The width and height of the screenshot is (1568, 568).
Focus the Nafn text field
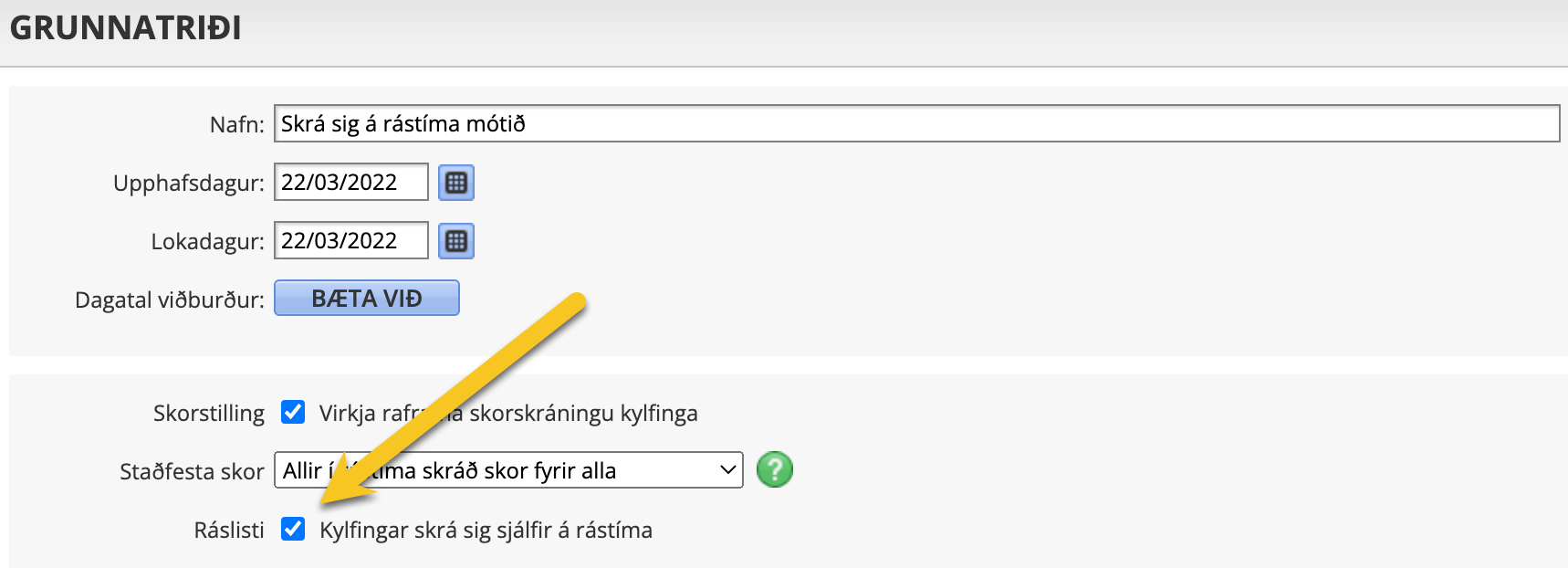click(916, 123)
